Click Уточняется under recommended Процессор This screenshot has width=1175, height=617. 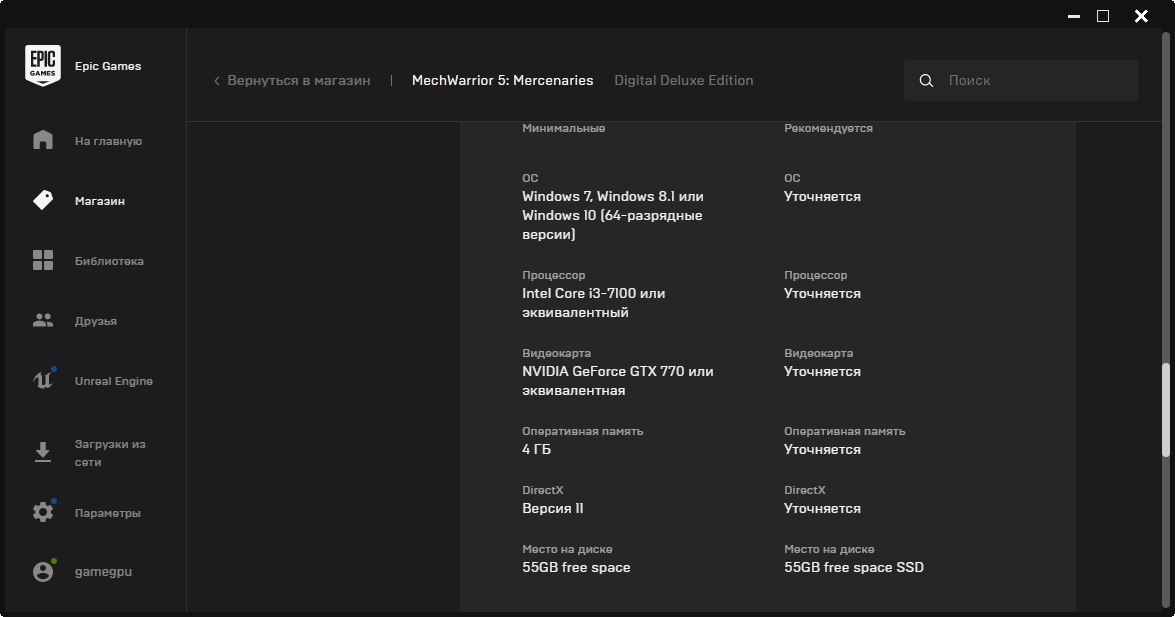pyautogui.click(x=822, y=294)
